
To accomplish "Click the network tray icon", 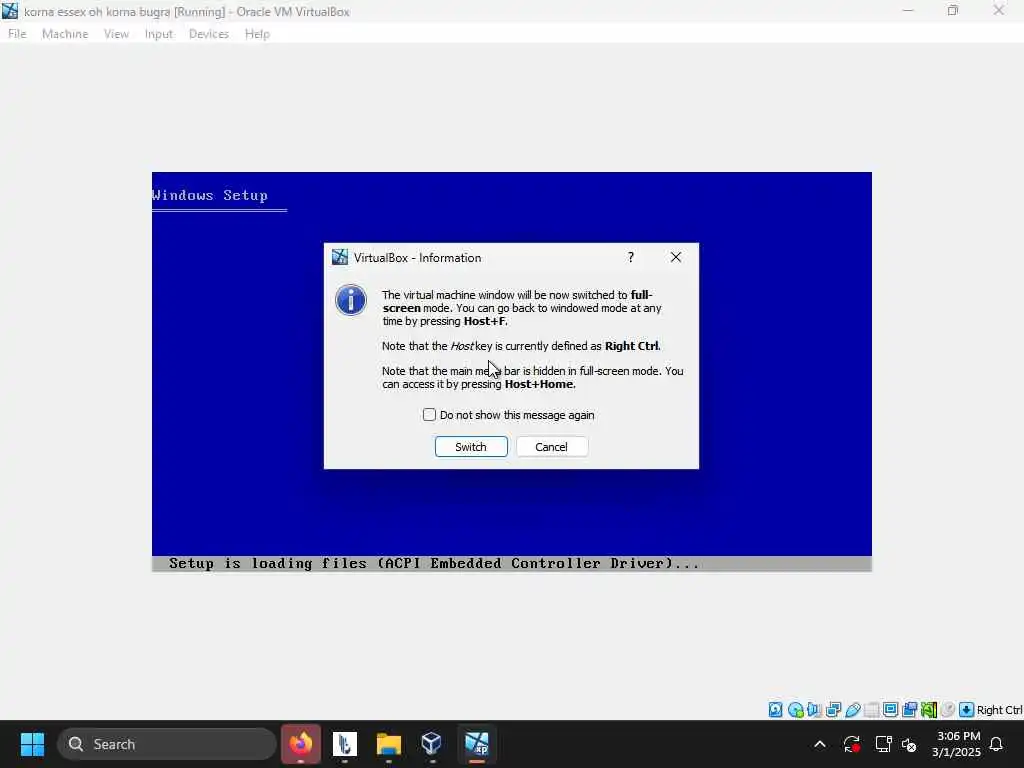I will point(883,744).
